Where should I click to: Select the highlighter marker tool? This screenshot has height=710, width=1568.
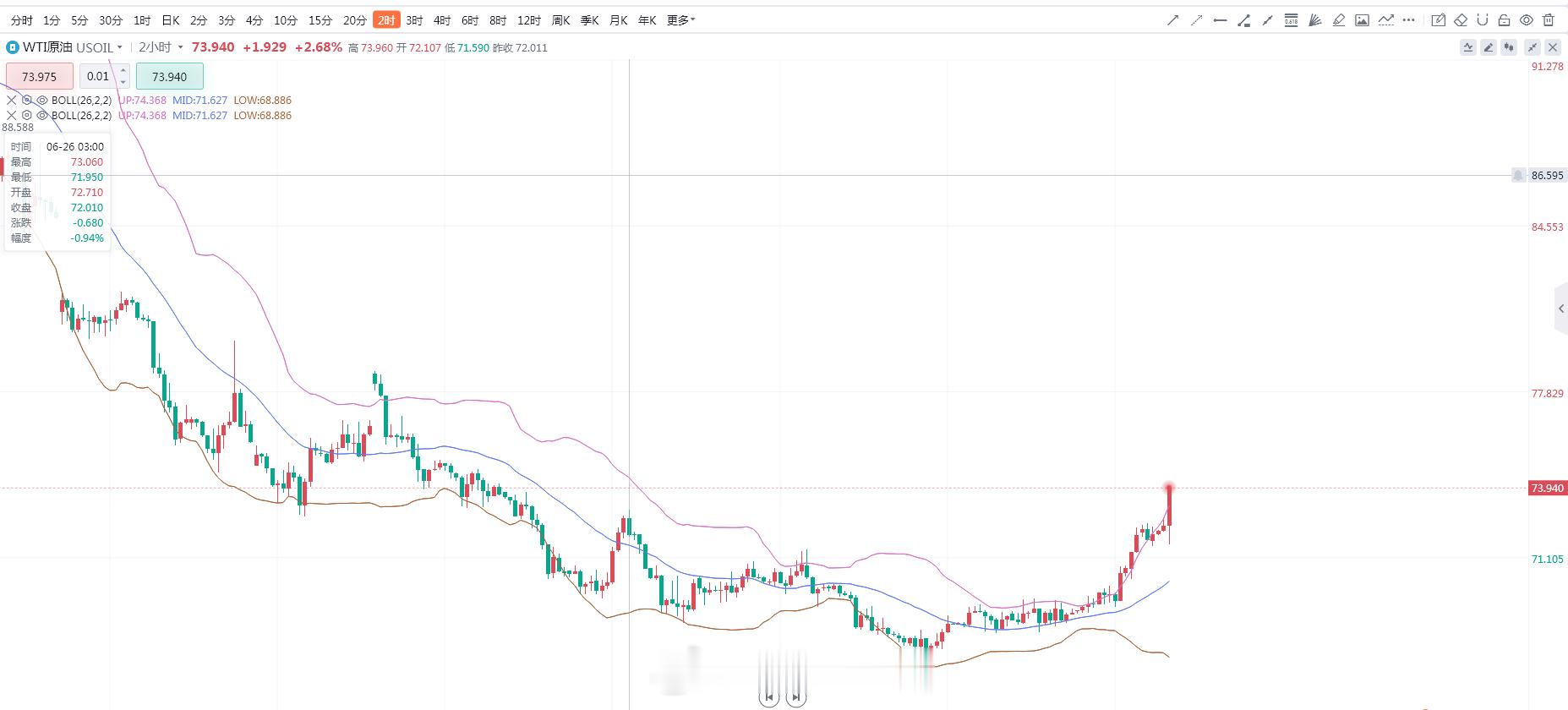tap(1338, 20)
